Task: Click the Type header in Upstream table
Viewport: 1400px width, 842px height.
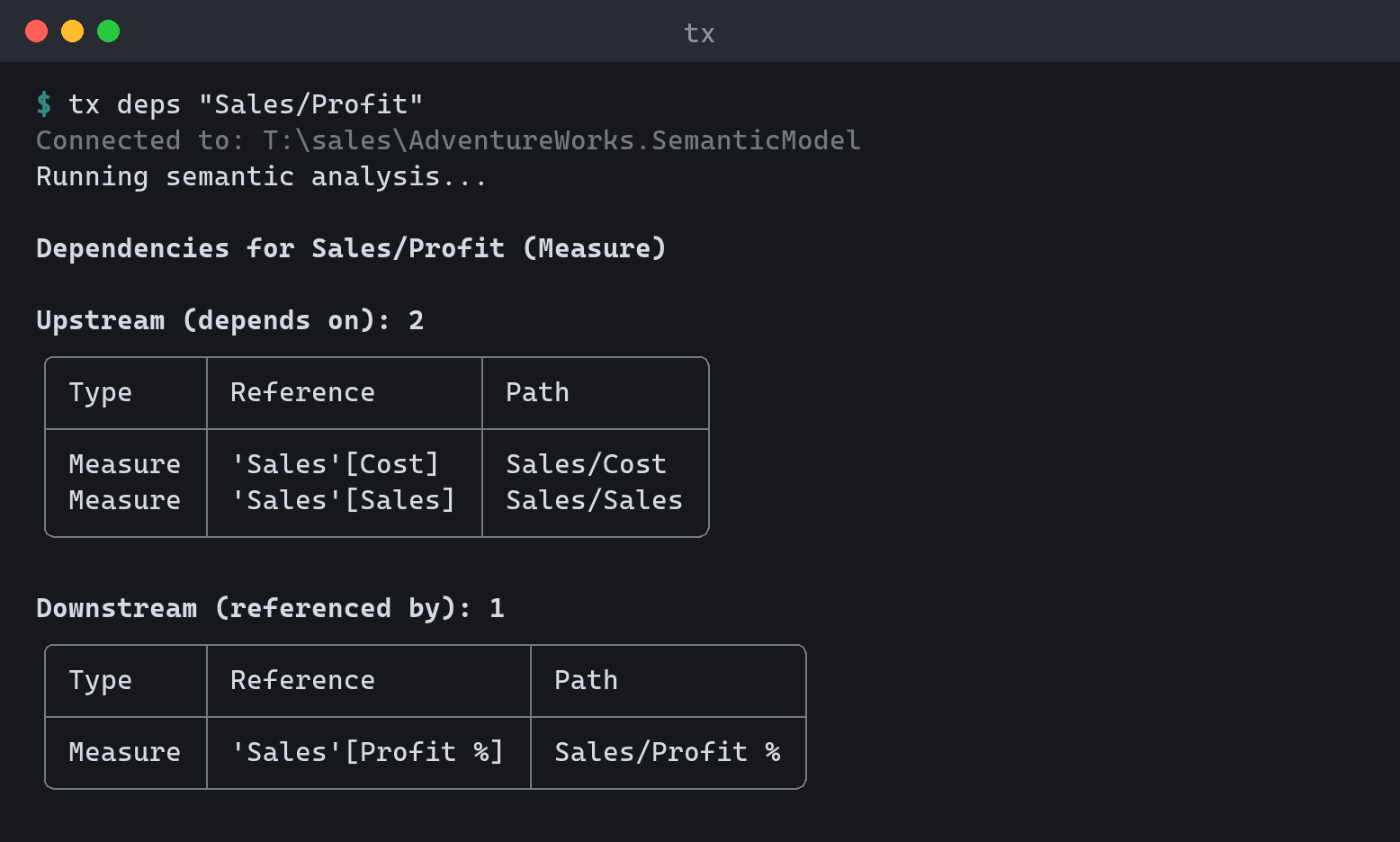Action: click(100, 393)
